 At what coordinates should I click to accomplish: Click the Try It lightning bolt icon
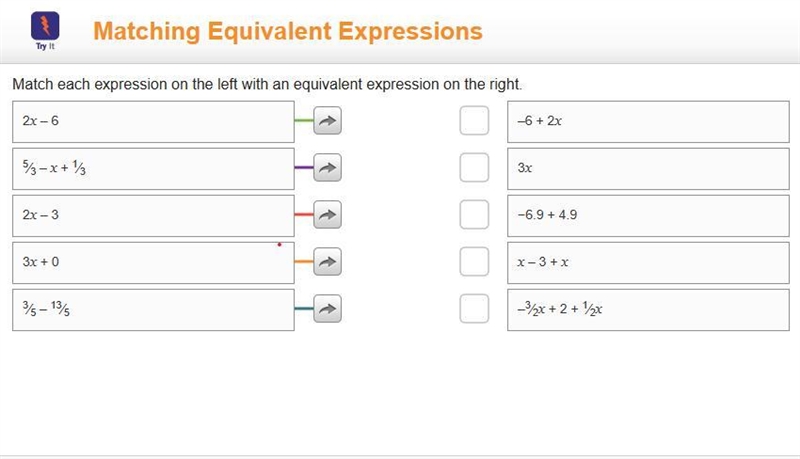[45, 26]
